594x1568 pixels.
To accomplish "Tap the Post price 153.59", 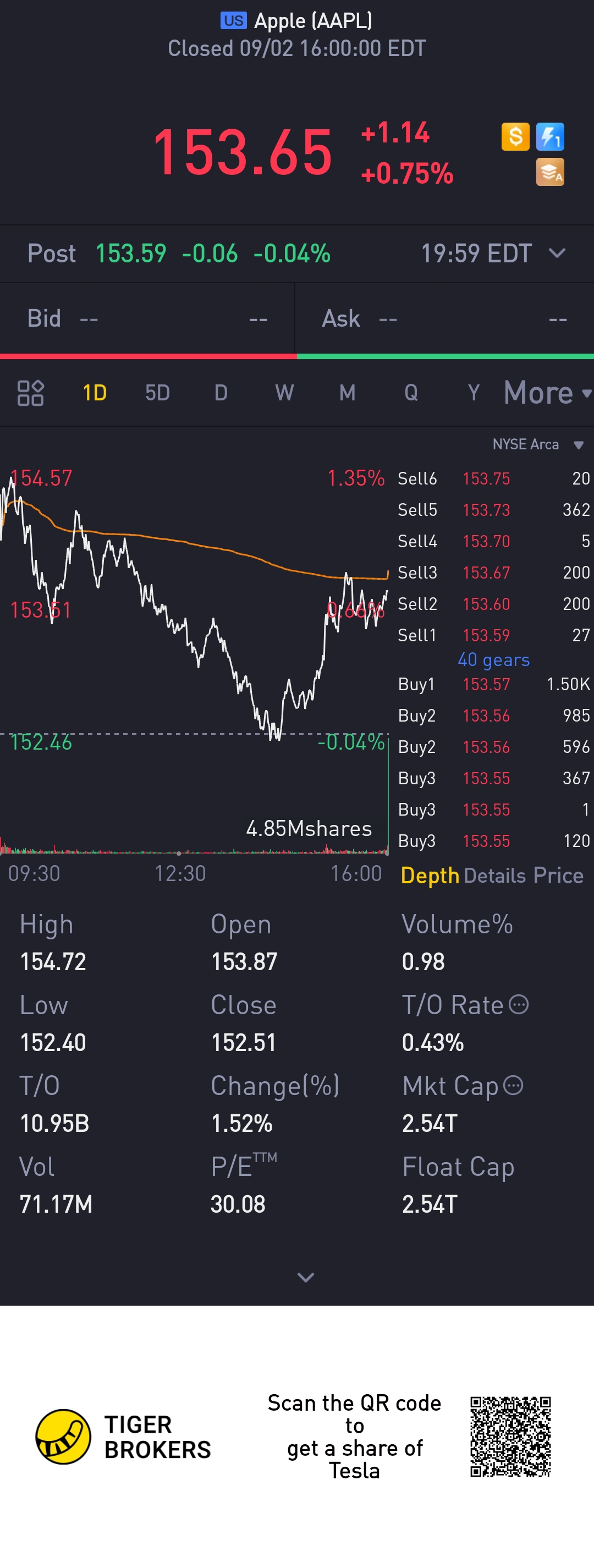I will click(x=131, y=253).
